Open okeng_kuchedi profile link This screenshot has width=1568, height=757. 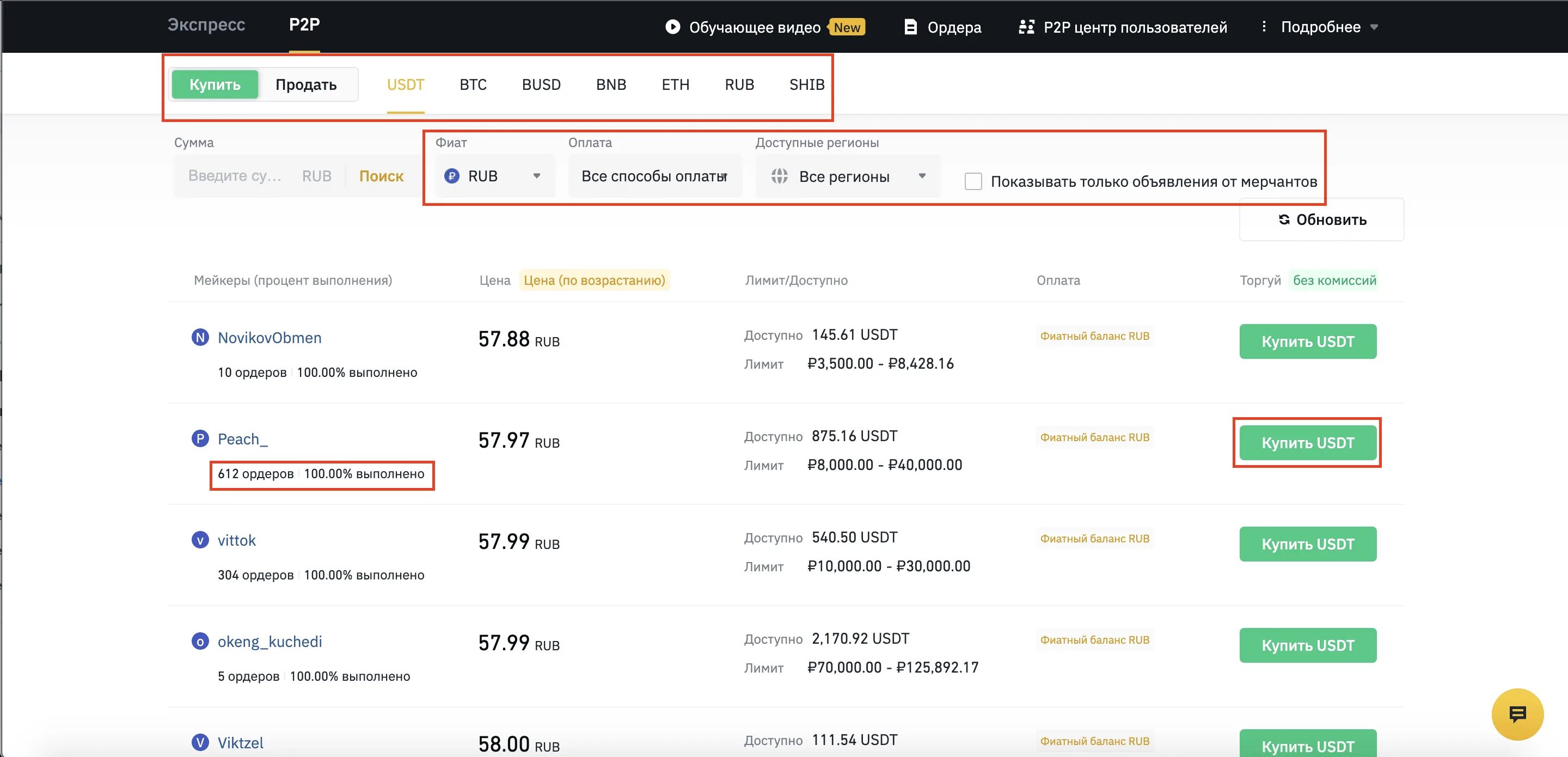(x=269, y=642)
